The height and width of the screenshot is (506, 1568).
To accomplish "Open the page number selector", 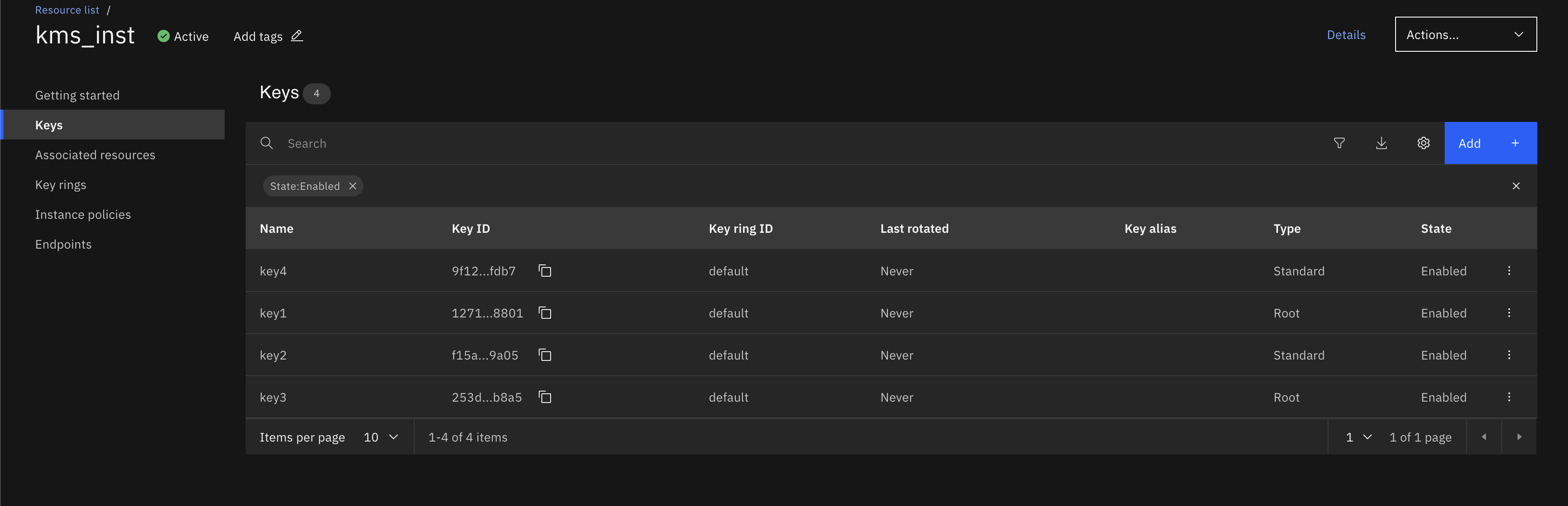I will 1359,437.
